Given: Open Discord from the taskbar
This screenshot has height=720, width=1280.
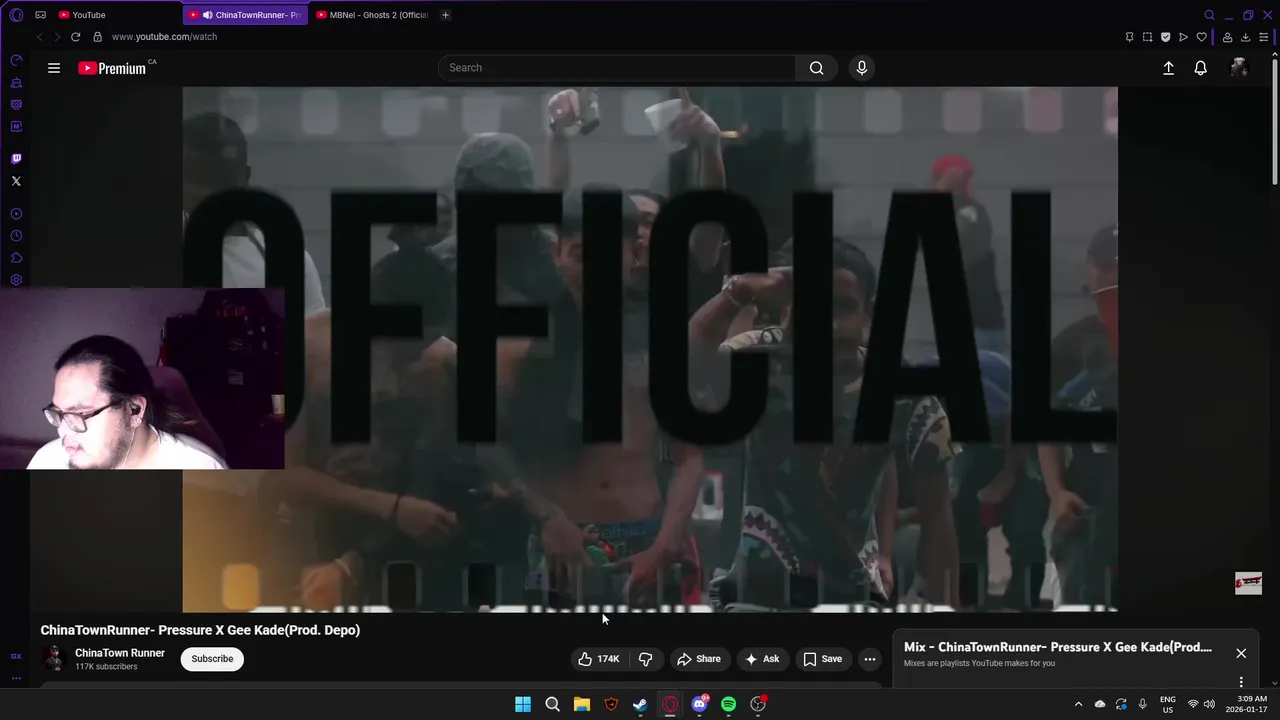Looking at the screenshot, I should (699, 704).
